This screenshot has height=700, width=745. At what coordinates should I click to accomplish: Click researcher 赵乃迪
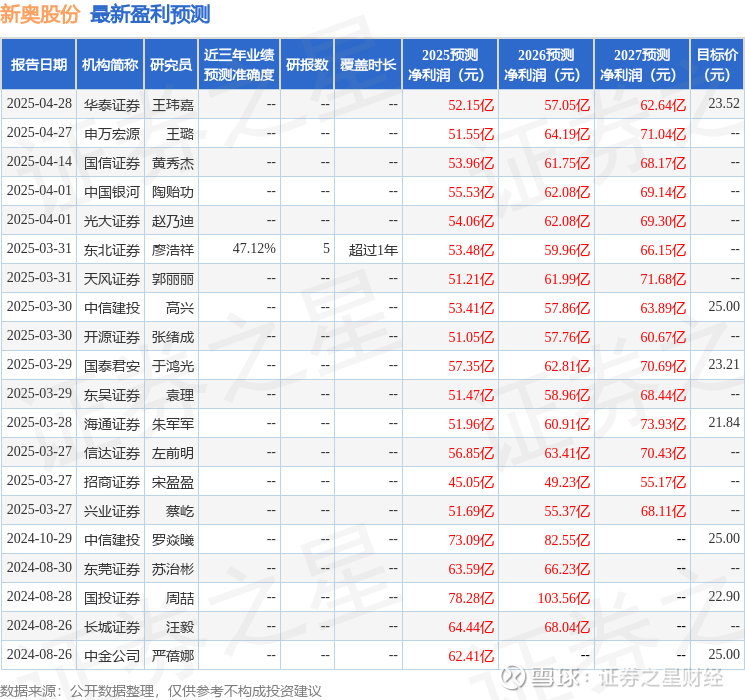[172, 221]
